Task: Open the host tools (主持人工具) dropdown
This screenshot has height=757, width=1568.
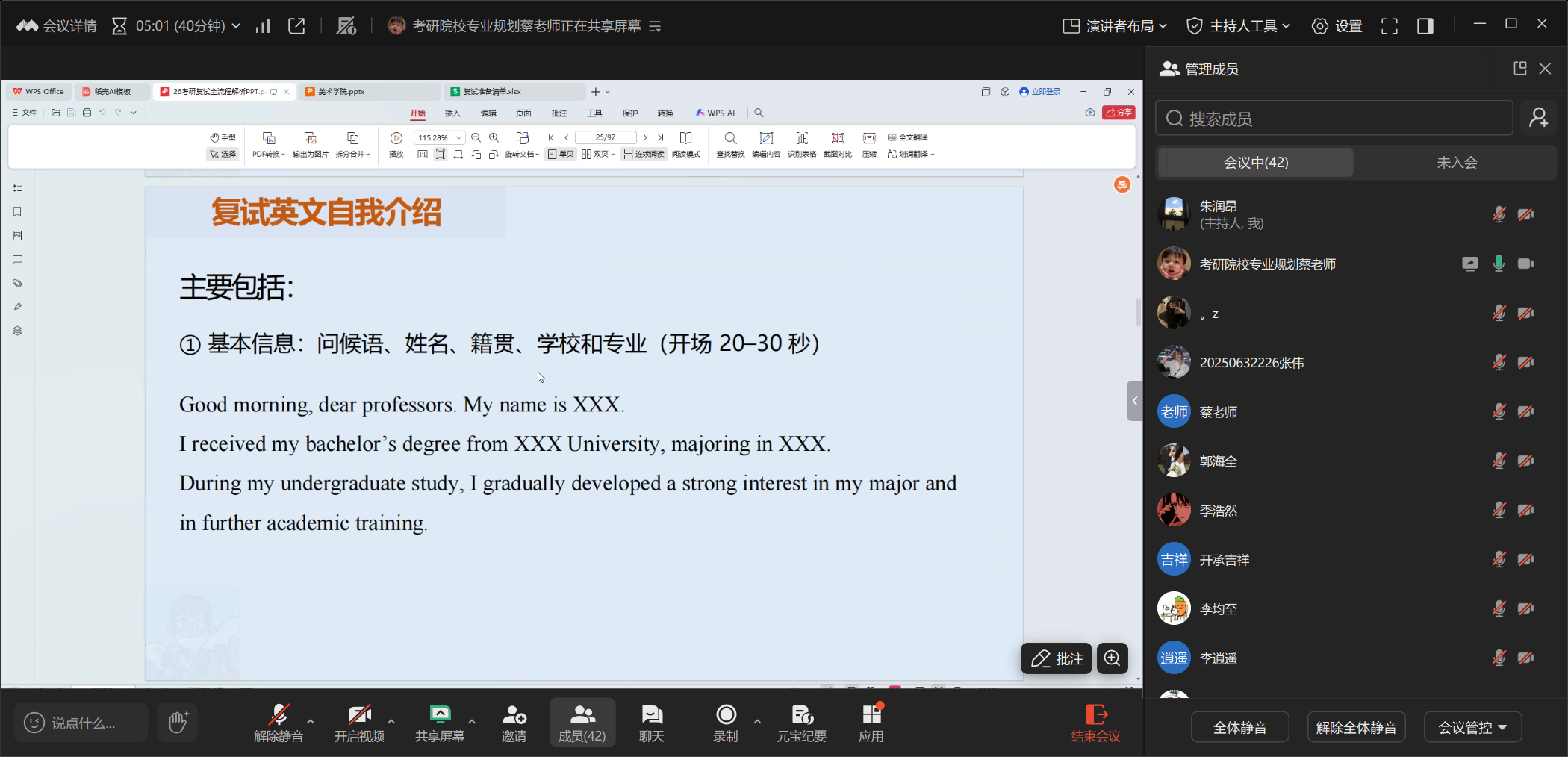Action: 1239,26
